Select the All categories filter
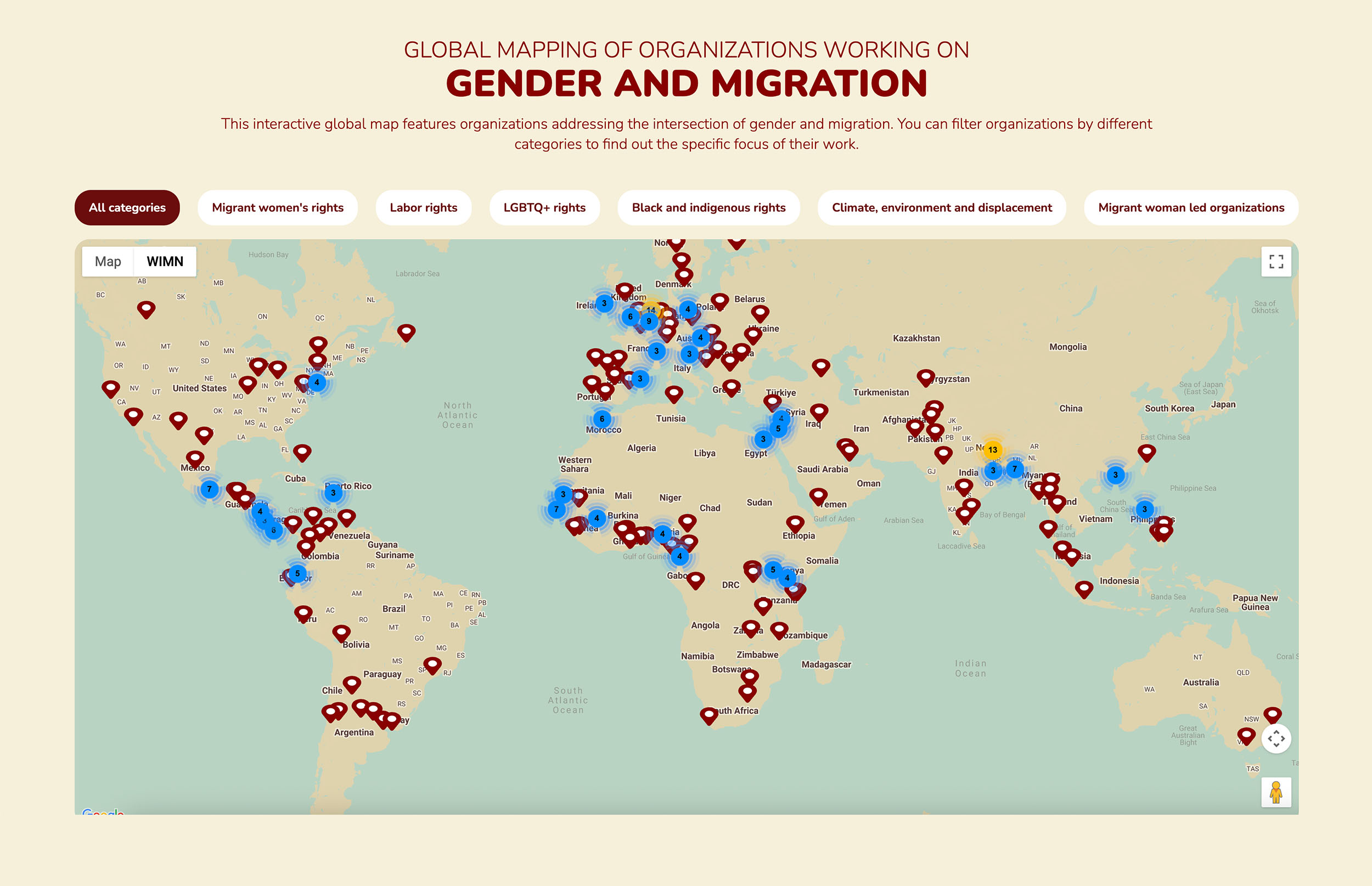Screen dimensions: 1372x886 point(127,208)
